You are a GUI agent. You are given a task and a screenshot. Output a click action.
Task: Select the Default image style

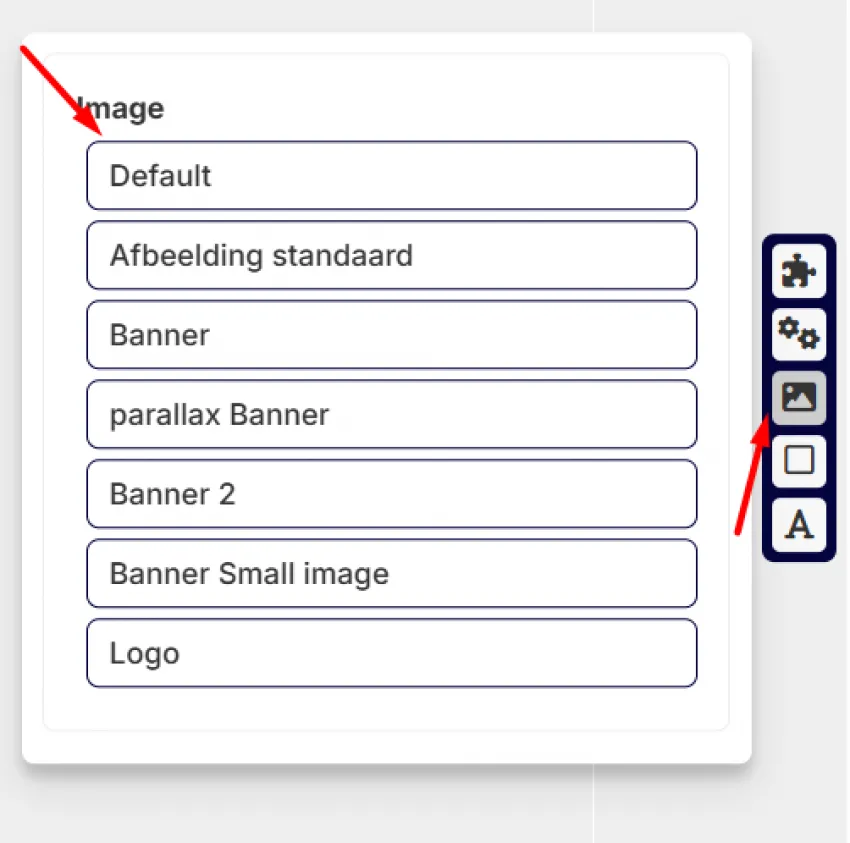point(391,175)
